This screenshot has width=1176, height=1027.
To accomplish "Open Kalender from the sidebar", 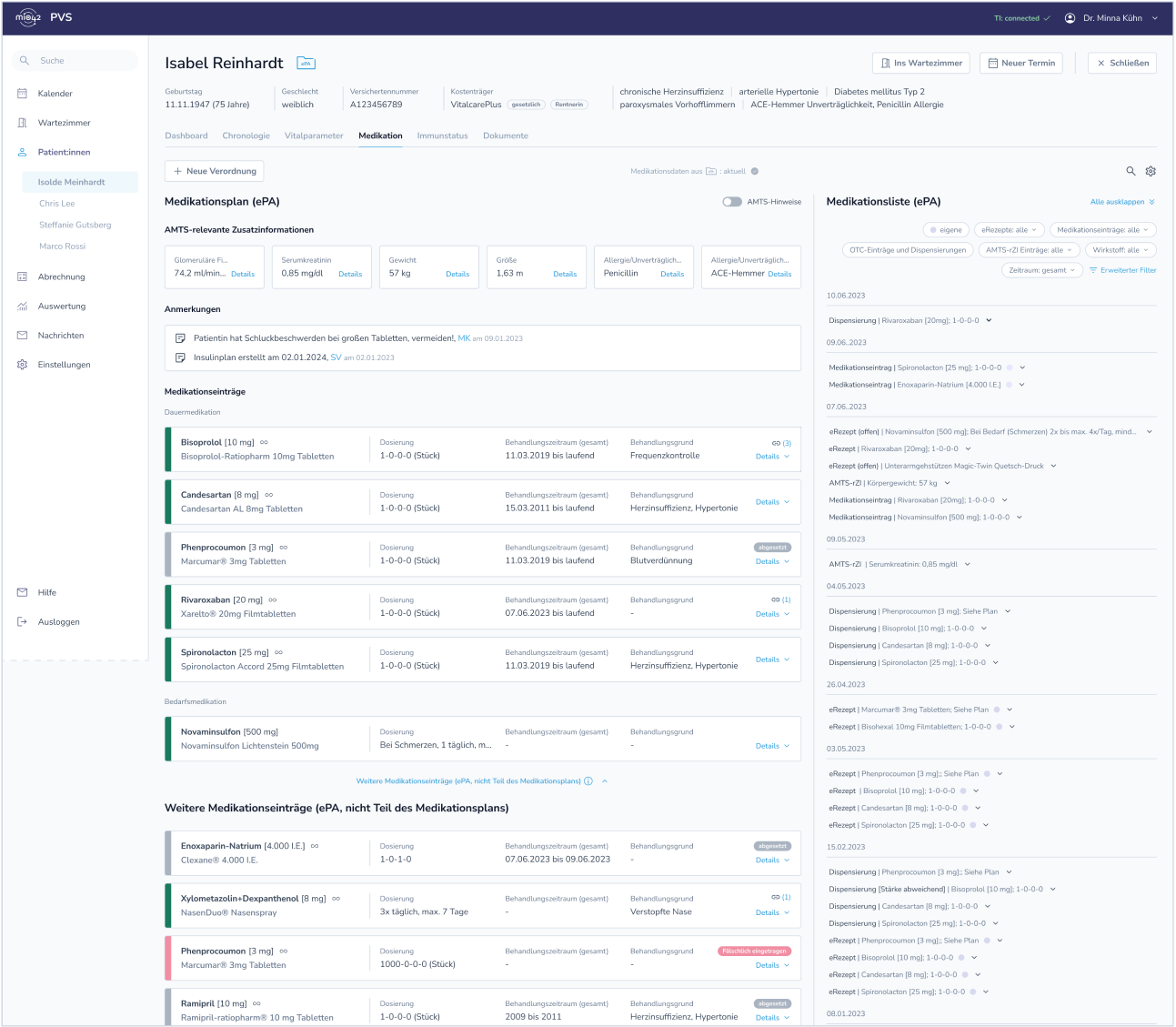I will pyautogui.click(x=55, y=94).
